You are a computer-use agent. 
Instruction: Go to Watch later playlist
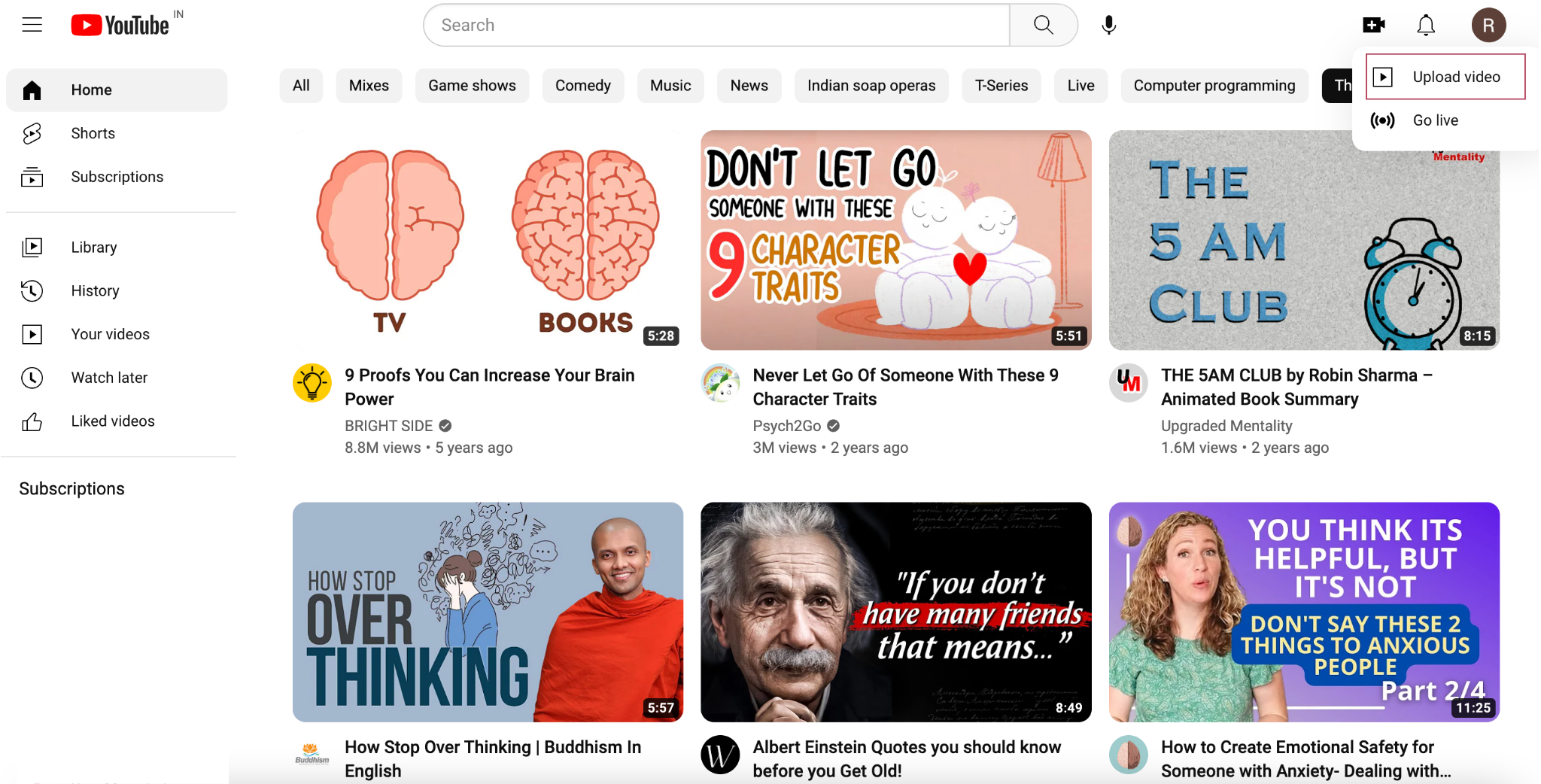coord(109,378)
